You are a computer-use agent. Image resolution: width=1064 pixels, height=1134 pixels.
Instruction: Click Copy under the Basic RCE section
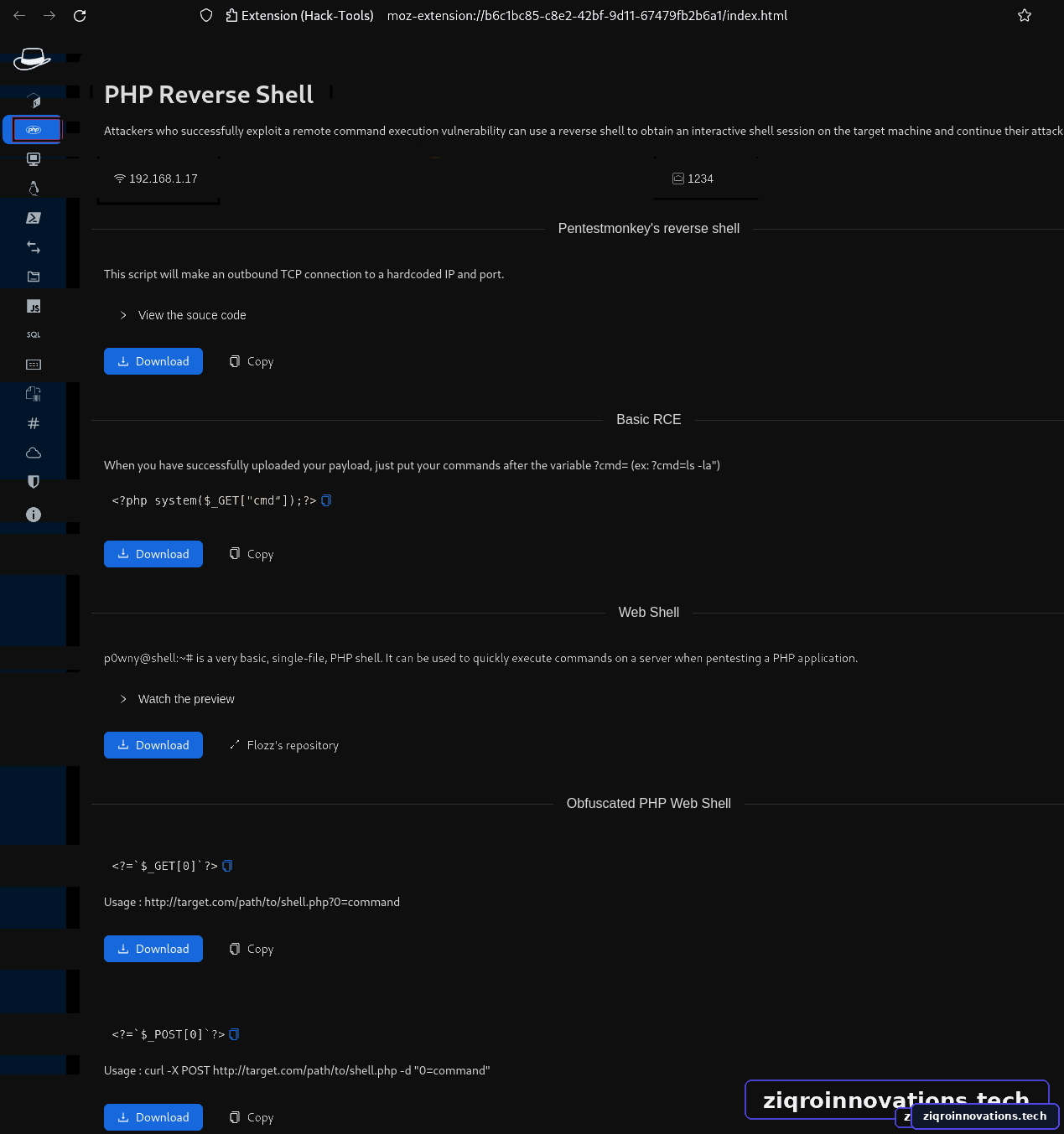(252, 554)
